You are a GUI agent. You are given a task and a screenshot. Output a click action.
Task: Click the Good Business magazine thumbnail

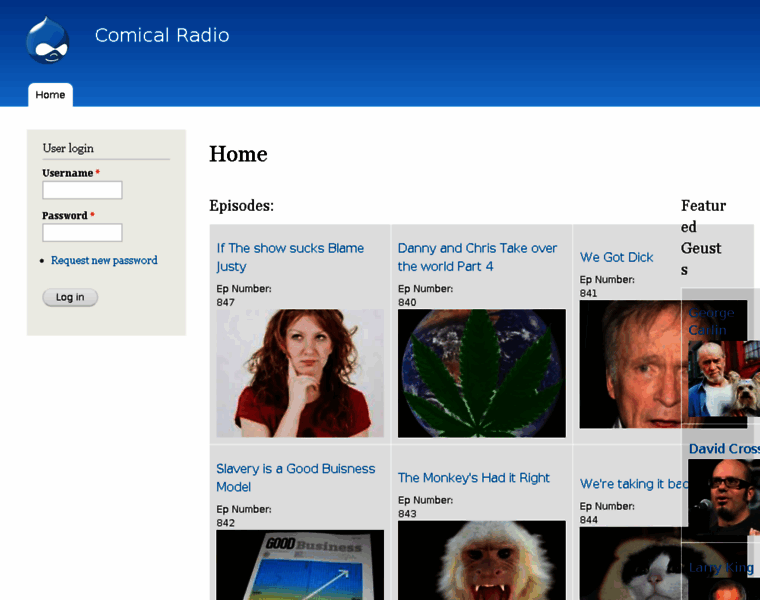[300, 565]
